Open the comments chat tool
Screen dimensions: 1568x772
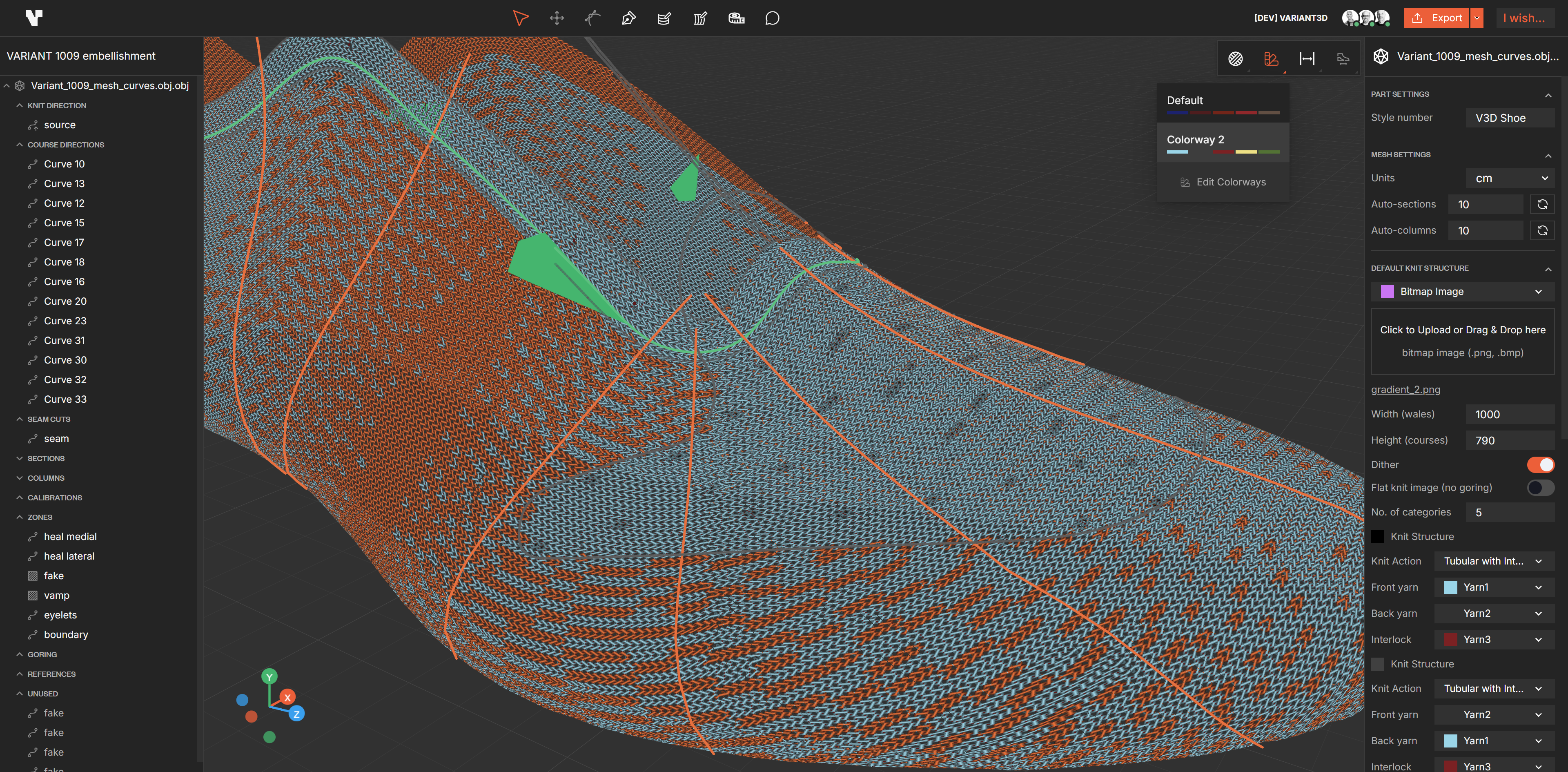[771, 18]
